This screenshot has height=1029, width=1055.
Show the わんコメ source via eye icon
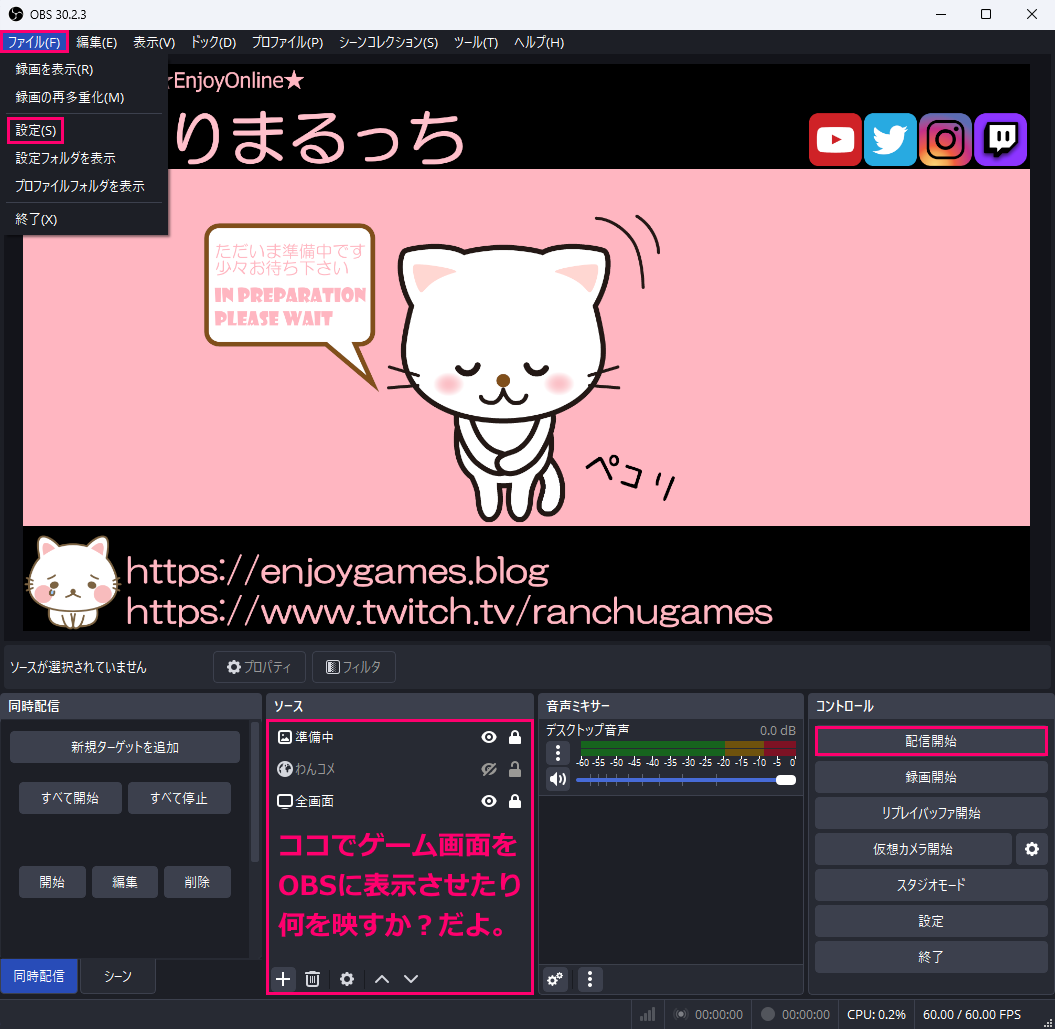[489, 769]
